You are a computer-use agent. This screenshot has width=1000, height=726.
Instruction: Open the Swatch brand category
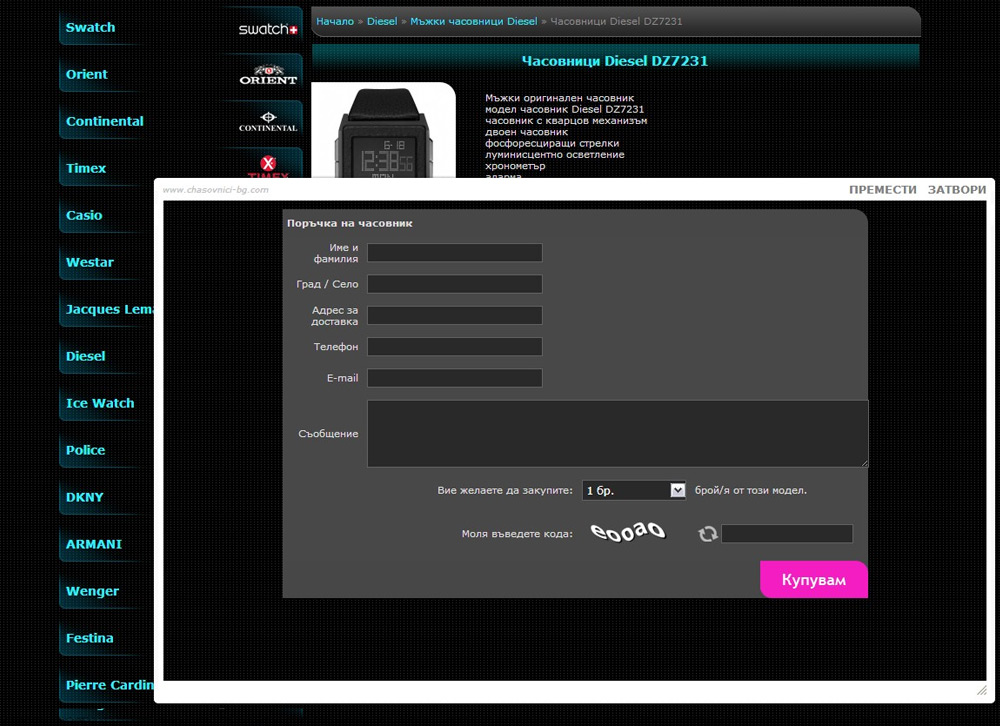click(91, 27)
